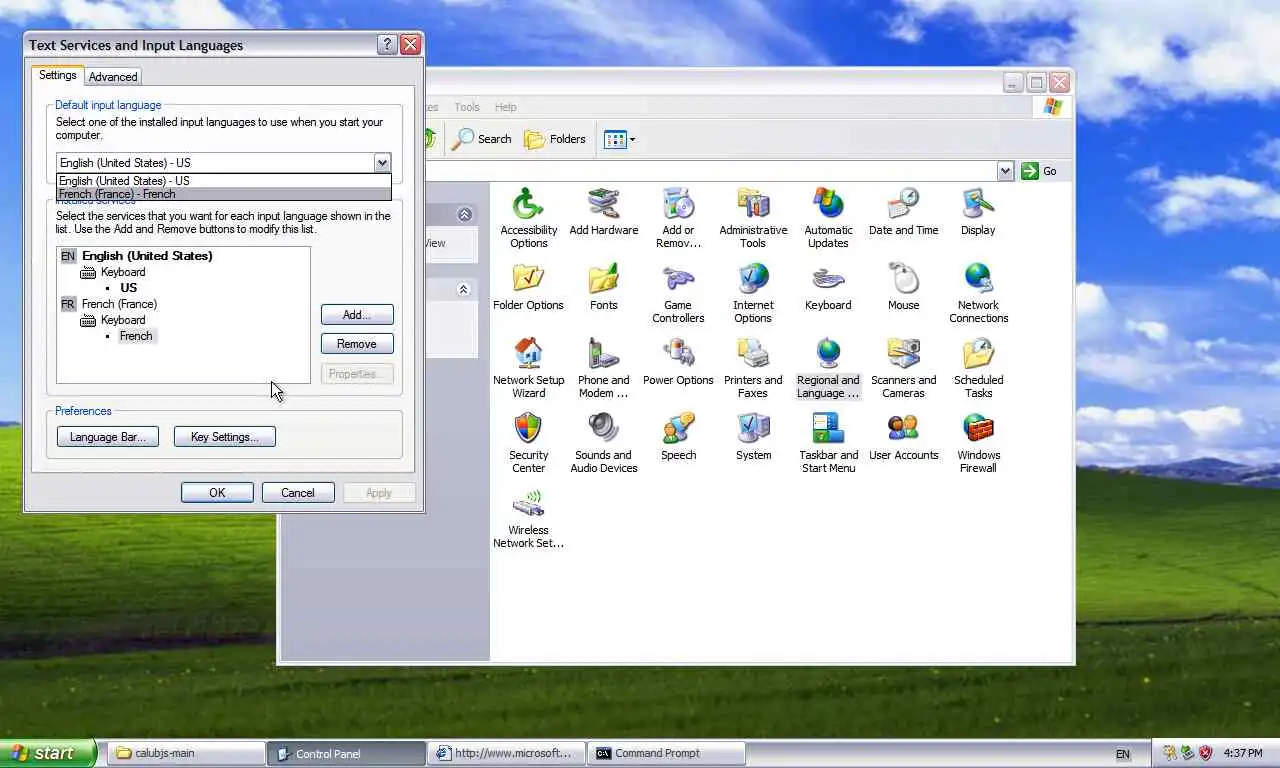Open the Help menu in Control Panel
Viewport: 1280px width, 768px height.
tap(506, 107)
